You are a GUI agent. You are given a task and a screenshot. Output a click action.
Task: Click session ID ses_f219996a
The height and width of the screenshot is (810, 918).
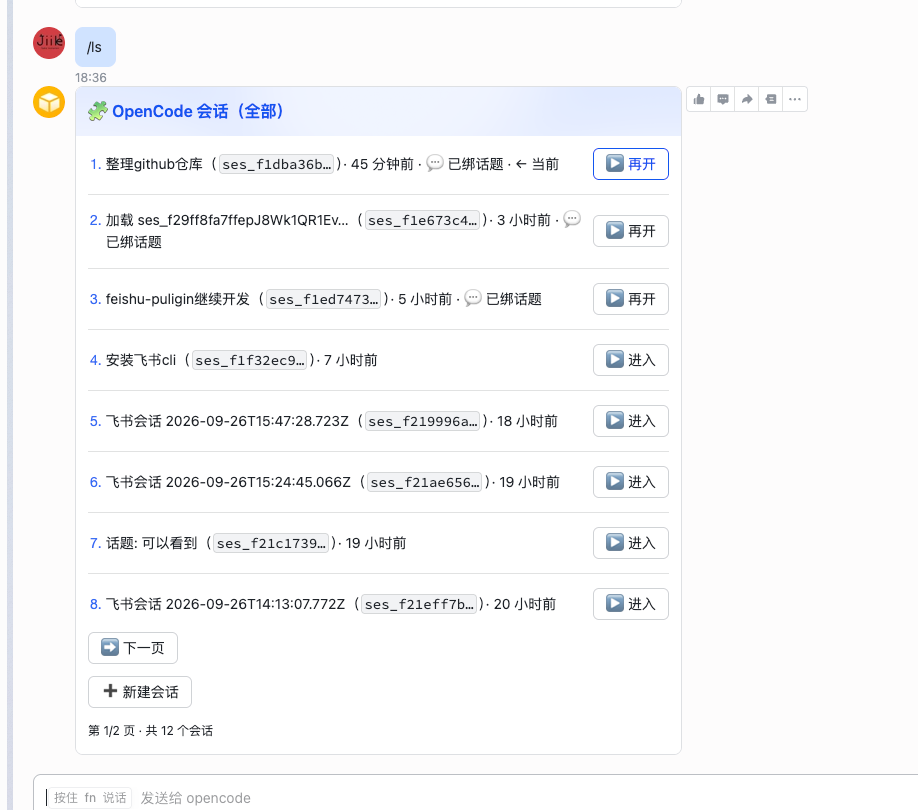(422, 421)
